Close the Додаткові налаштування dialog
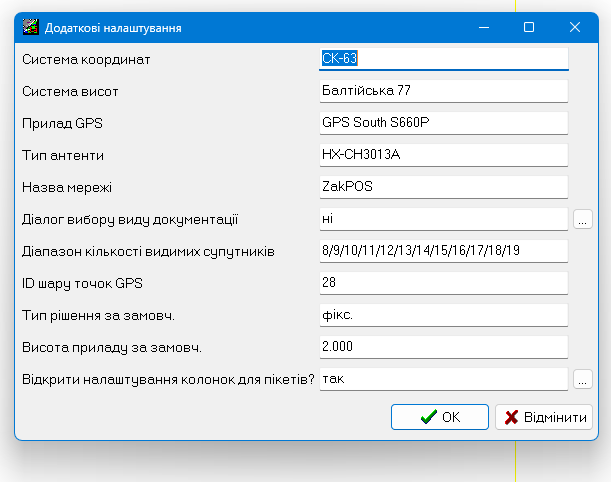The width and height of the screenshot is (611, 482). (575, 27)
